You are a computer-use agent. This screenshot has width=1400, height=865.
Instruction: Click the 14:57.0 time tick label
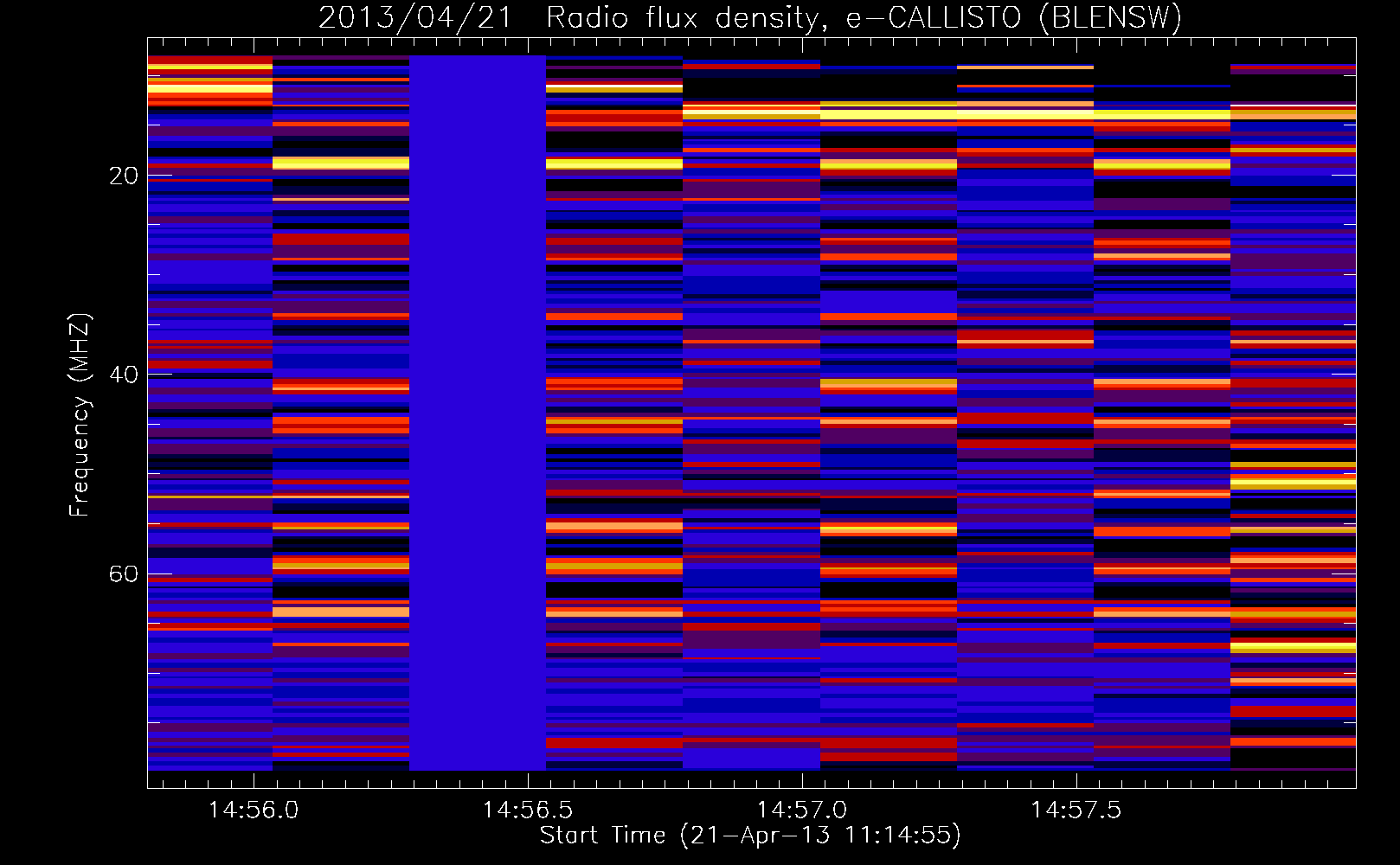[x=802, y=811]
